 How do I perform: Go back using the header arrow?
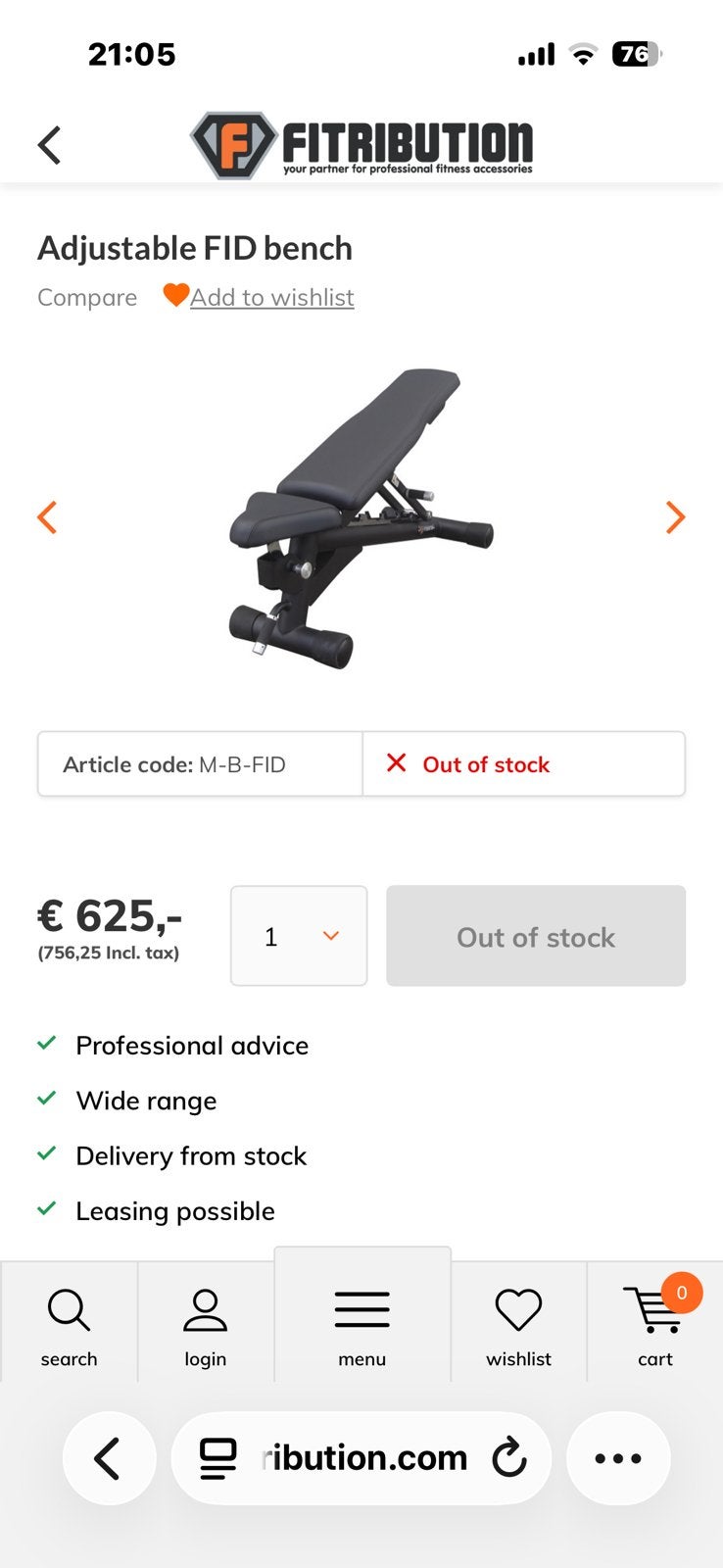[x=49, y=145]
